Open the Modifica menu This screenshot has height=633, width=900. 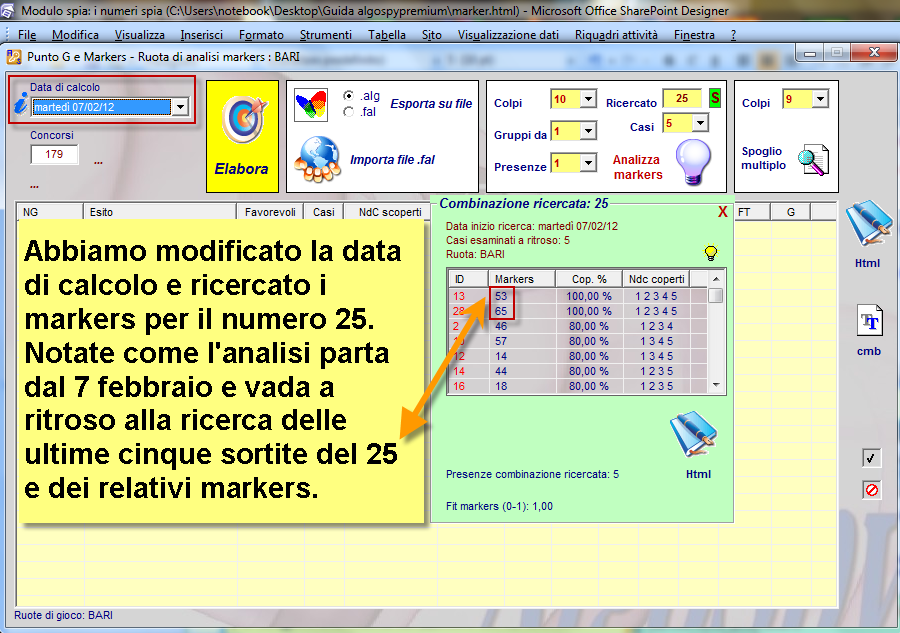click(x=75, y=35)
